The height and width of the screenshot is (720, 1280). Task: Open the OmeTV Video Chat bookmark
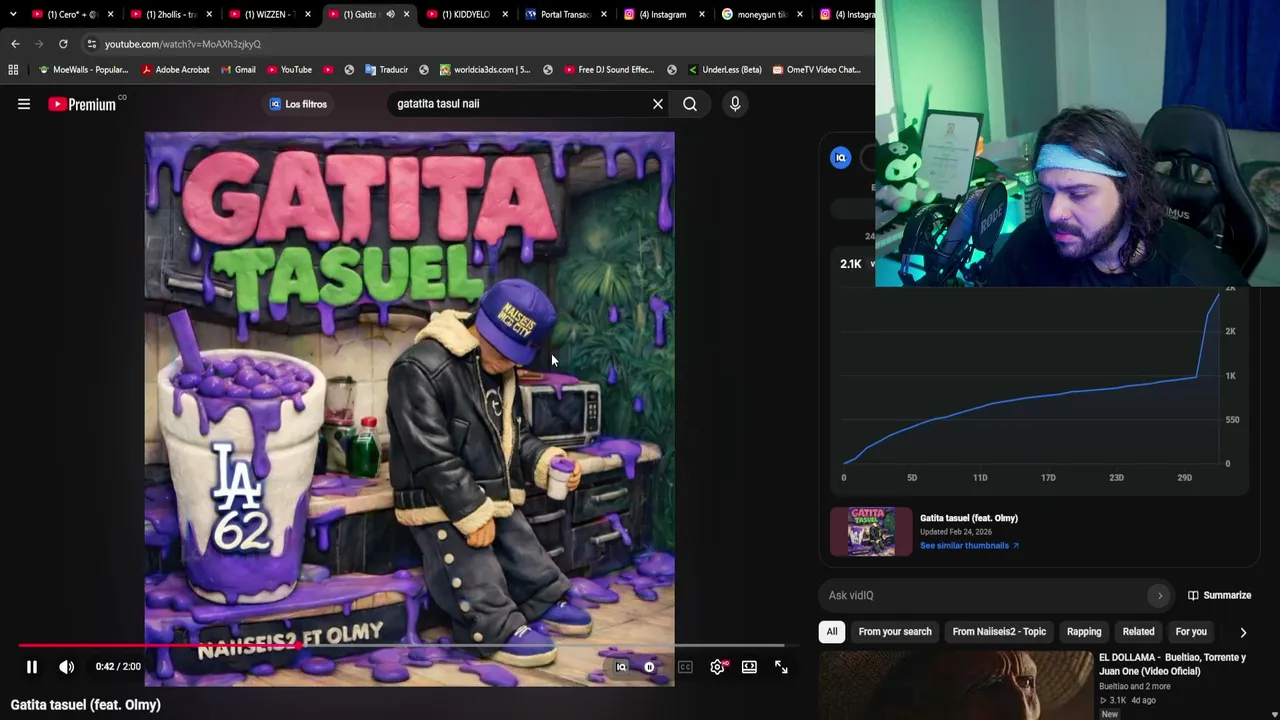pyautogui.click(x=816, y=70)
